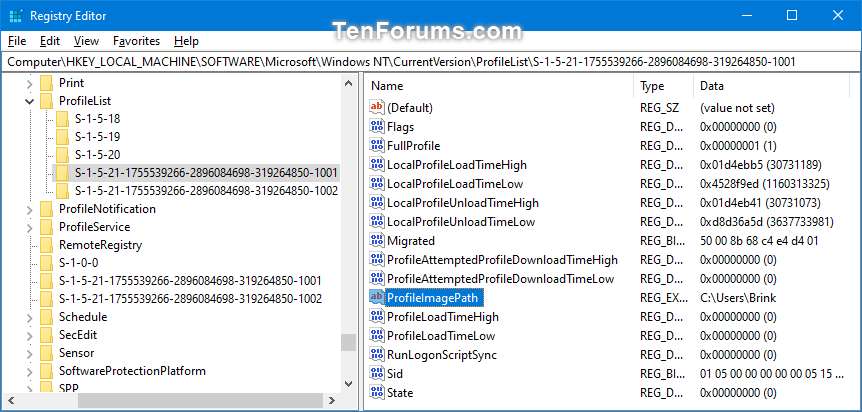Click tree pane scroll down arrow
The image size is (862, 412).
[348, 383]
